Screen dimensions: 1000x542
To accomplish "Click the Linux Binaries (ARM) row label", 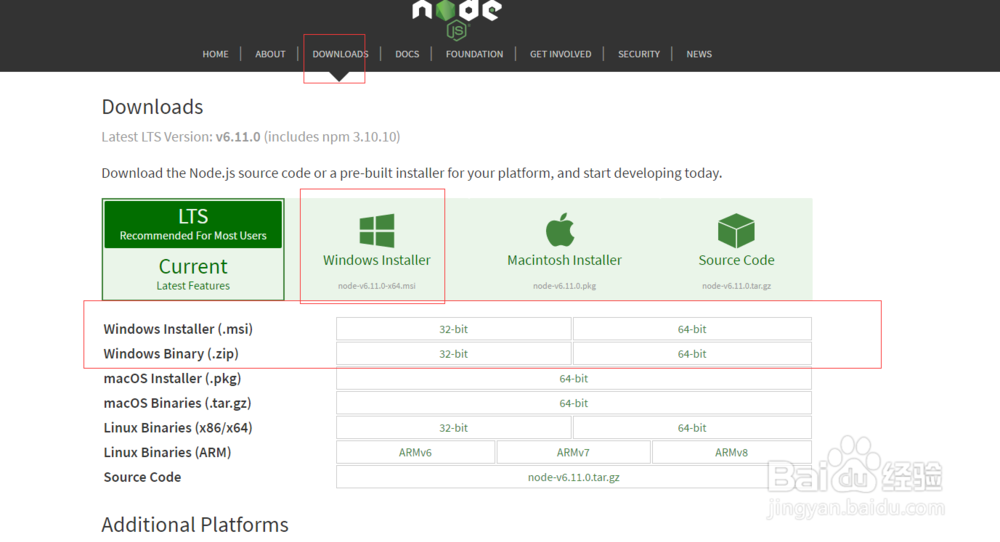I will point(167,453).
